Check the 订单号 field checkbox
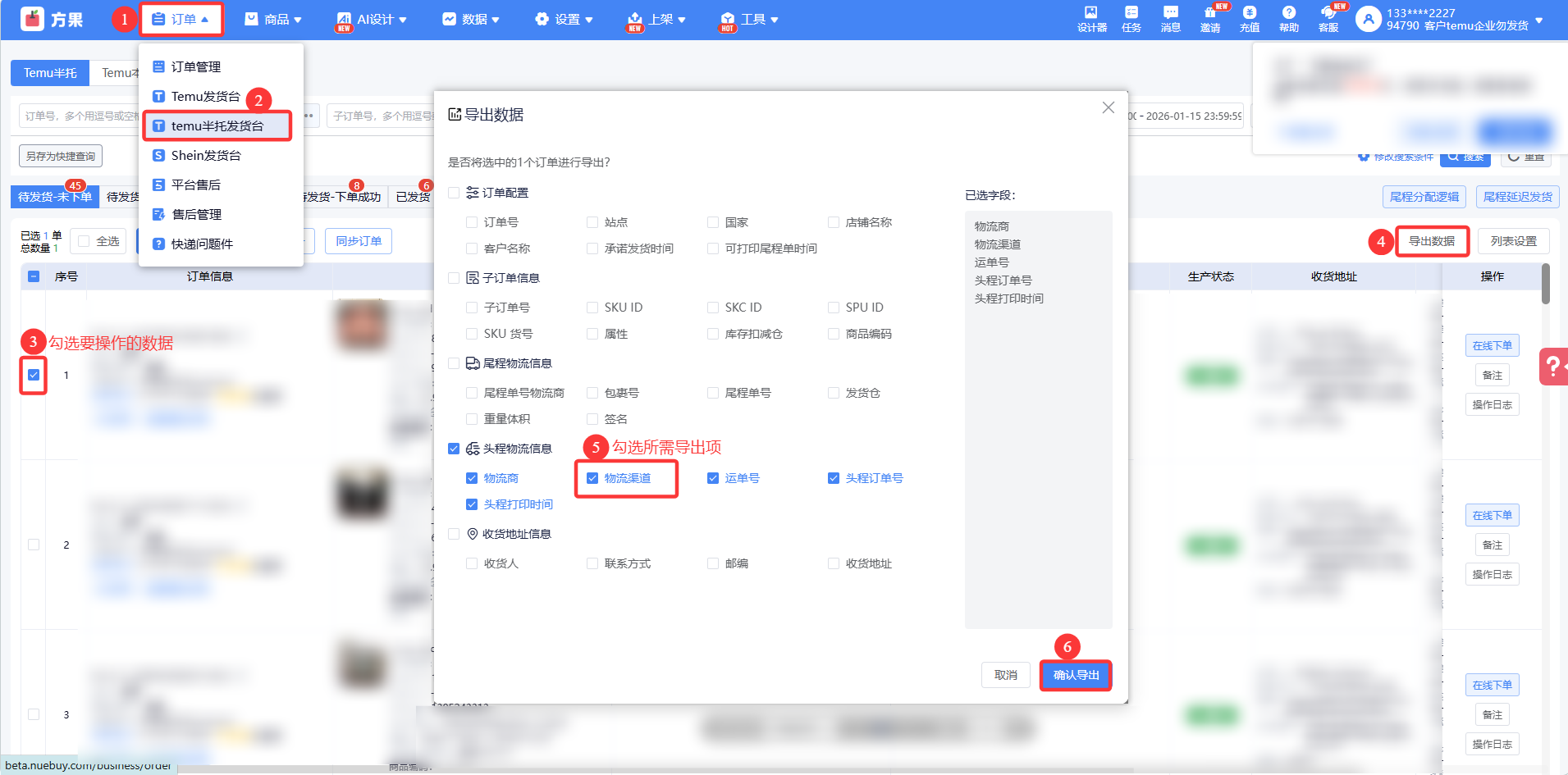Image resolution: width=1568 pixels, height=775 pixels. coord(472,222)
